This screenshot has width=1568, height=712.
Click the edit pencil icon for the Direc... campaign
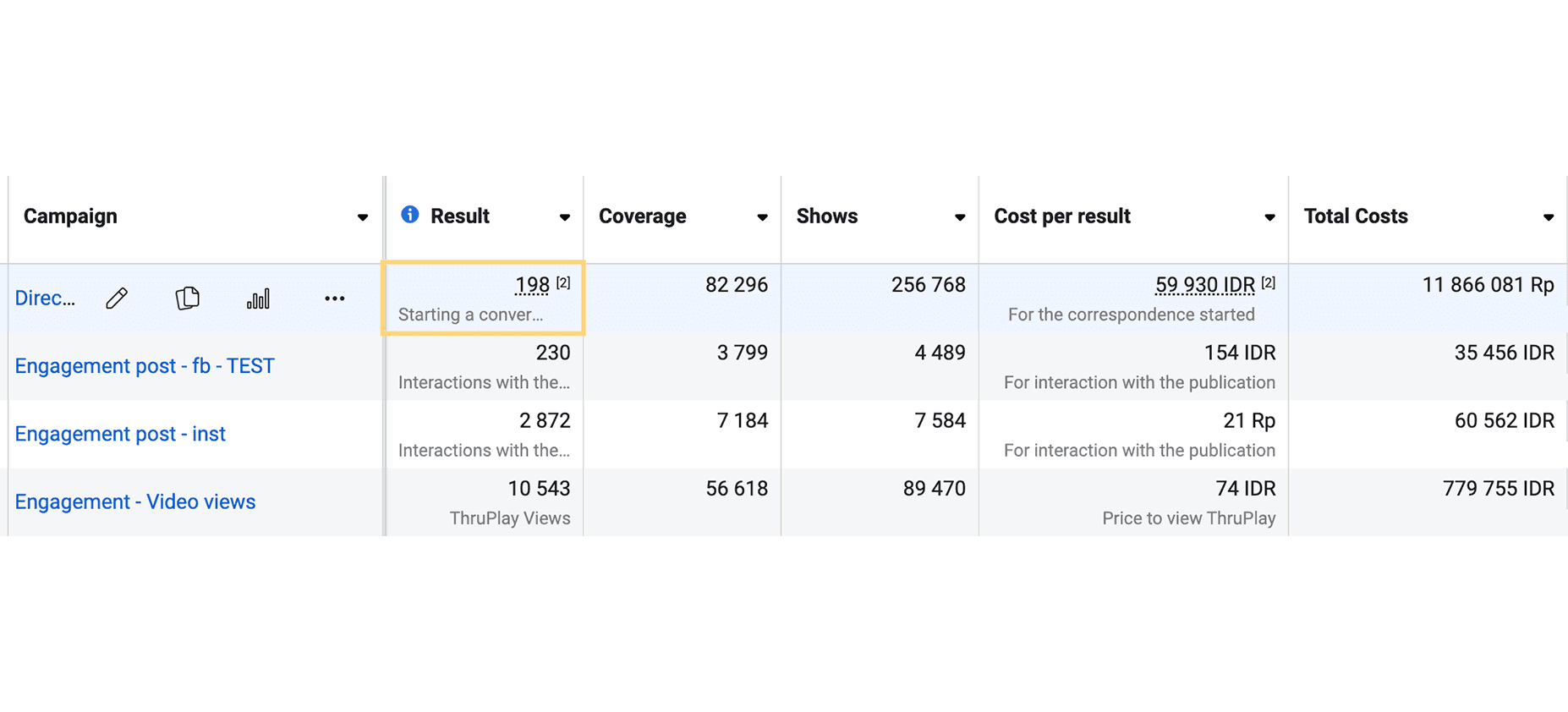coord(117,298)
